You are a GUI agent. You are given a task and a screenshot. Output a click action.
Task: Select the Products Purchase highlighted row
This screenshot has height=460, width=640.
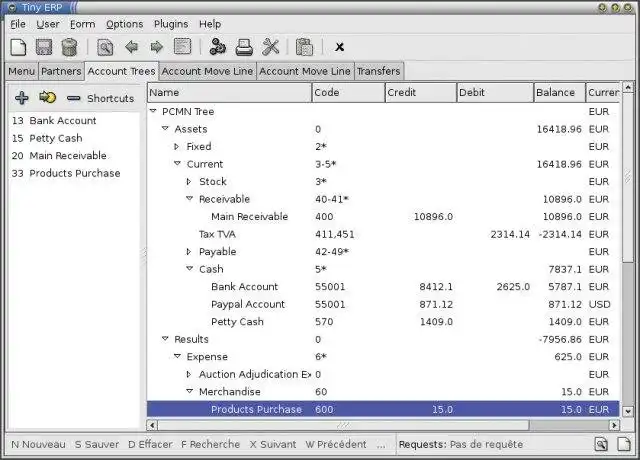click(383, 409)
